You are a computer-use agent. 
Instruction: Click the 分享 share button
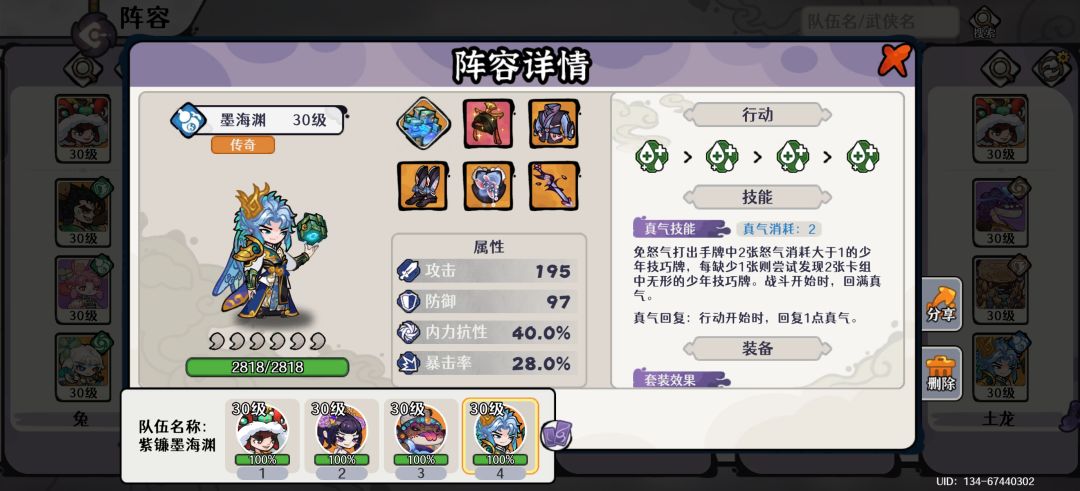click(x=941, y=305)
